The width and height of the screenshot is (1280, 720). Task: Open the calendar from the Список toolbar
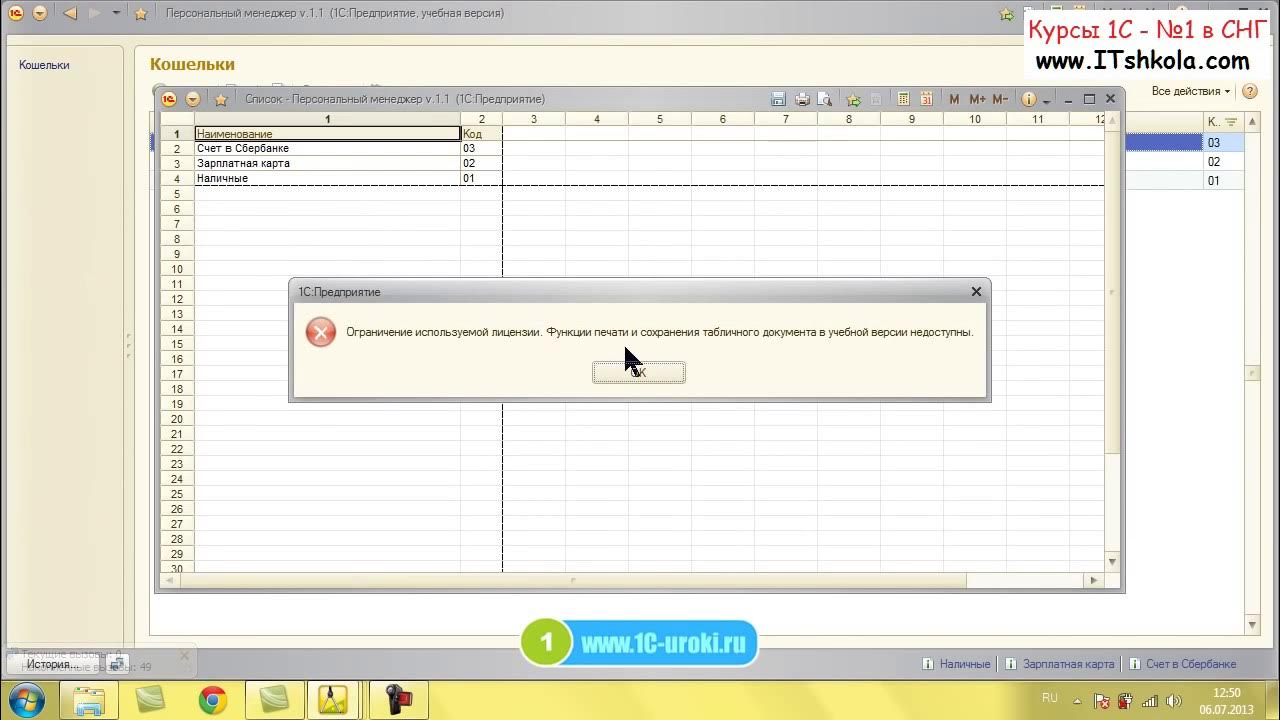[x=926, y=99]
